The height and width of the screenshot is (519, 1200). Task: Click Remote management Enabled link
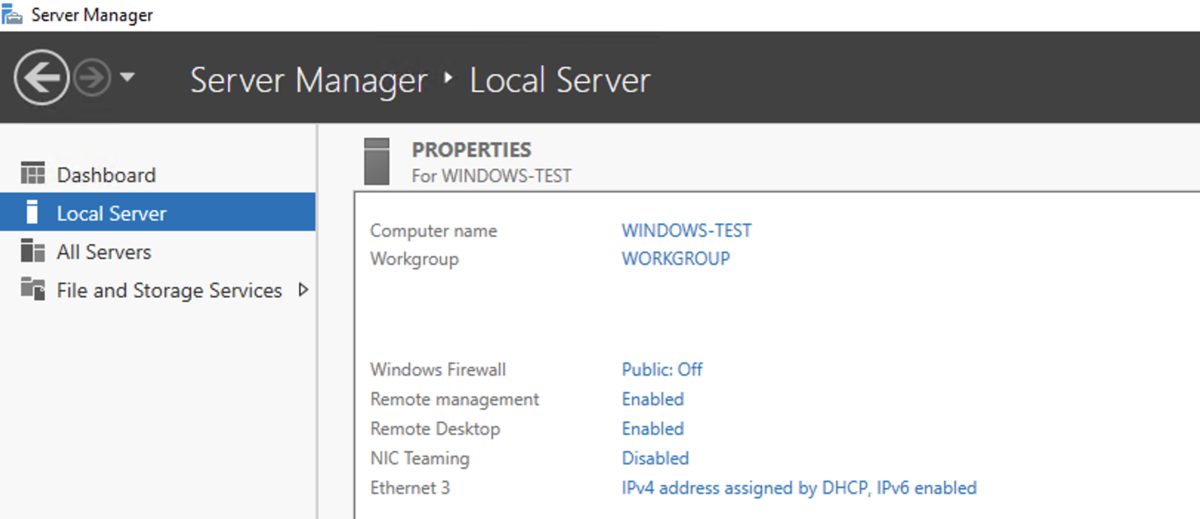click(652, 399)
